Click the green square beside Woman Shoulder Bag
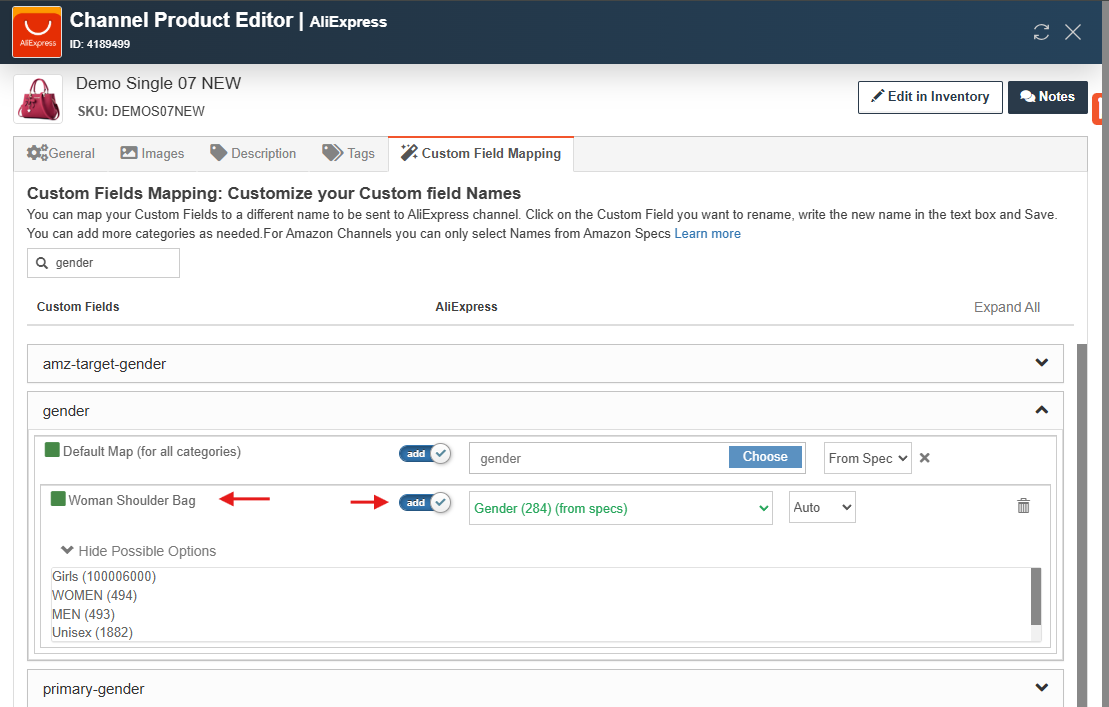The width and height of the screenshot is (1109, 707). 58,499
